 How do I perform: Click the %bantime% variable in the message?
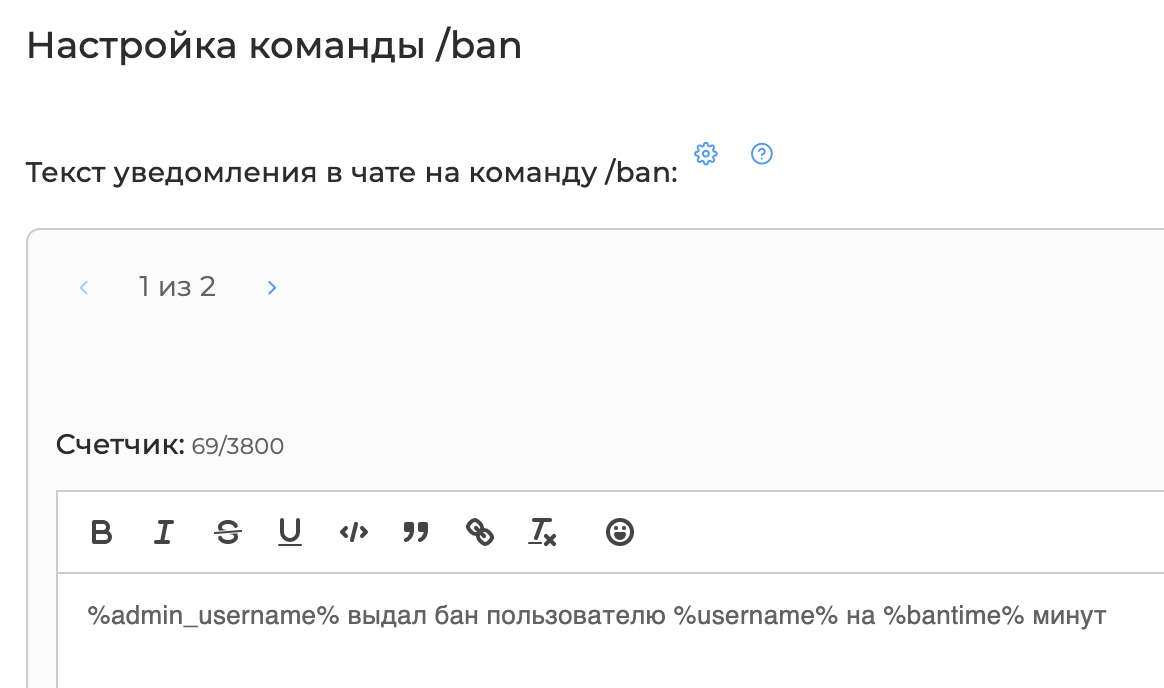click(x=954, y=615)
